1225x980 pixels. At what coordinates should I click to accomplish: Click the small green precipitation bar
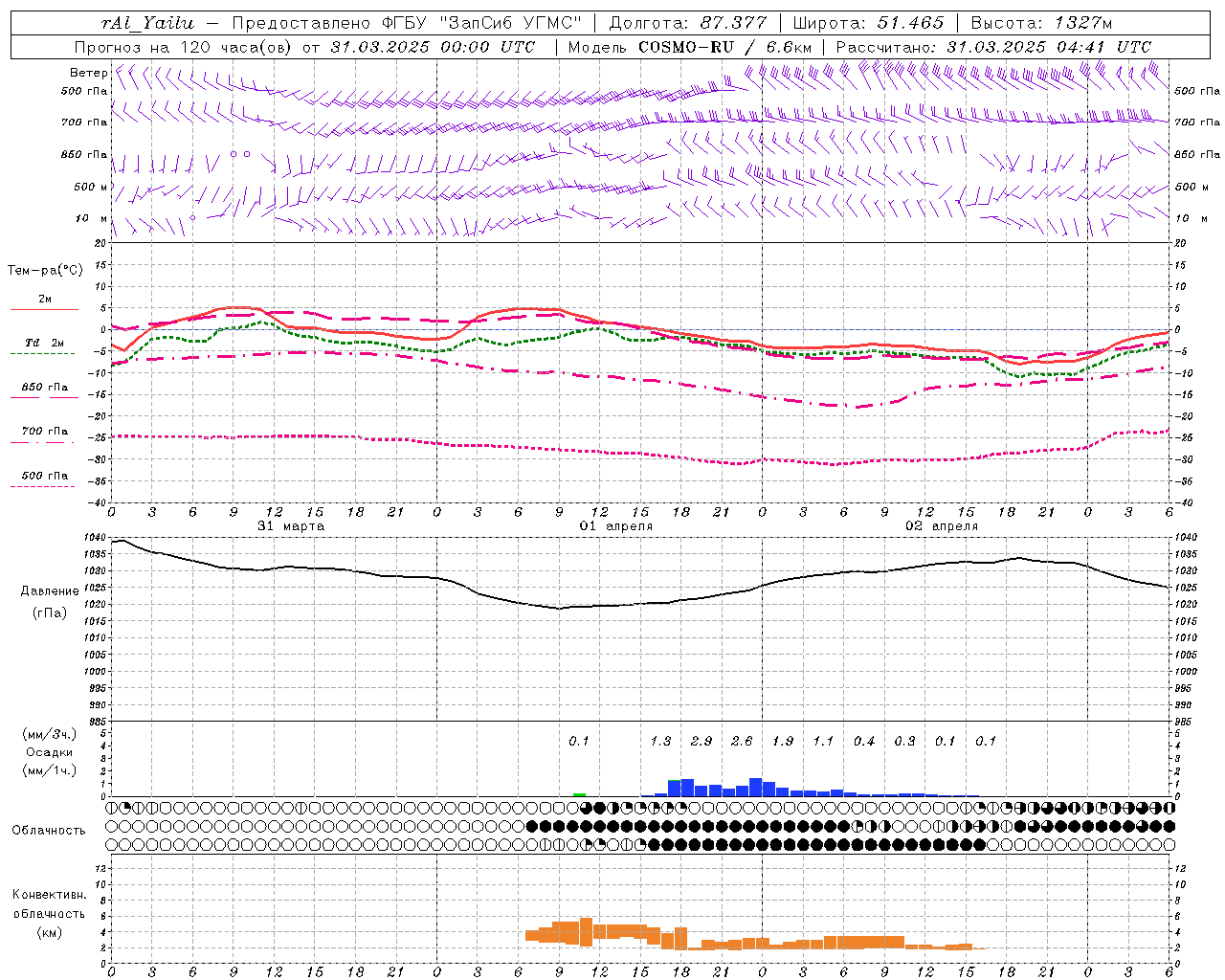(579, 794)
